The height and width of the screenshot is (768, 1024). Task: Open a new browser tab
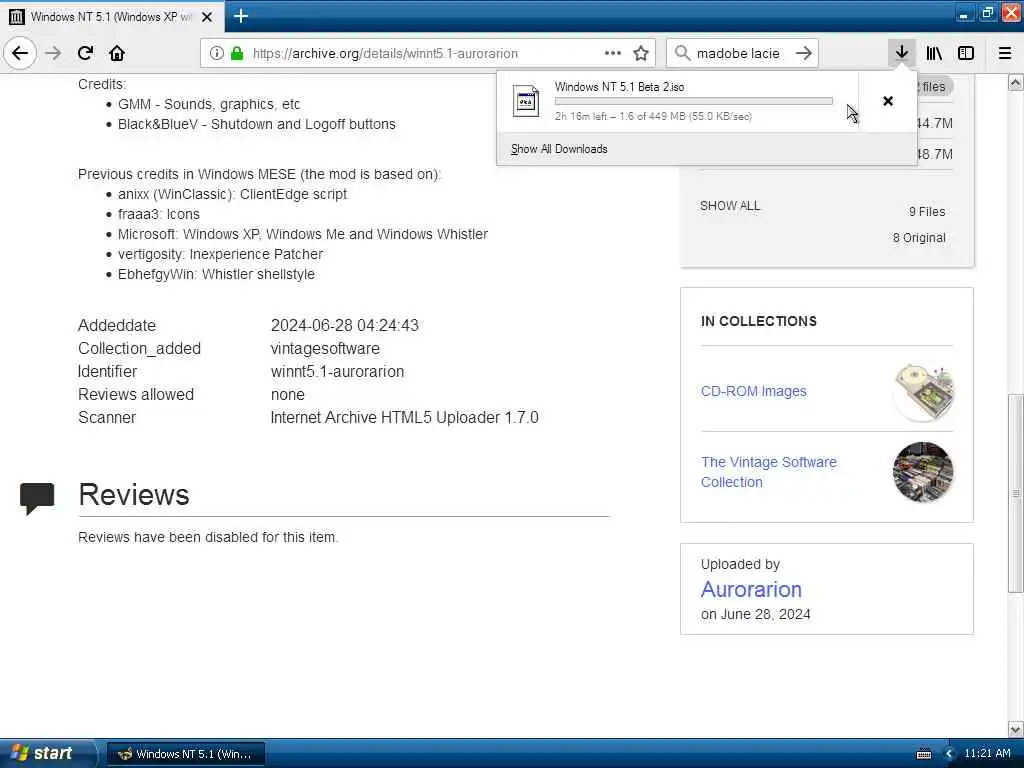[240, 16]
